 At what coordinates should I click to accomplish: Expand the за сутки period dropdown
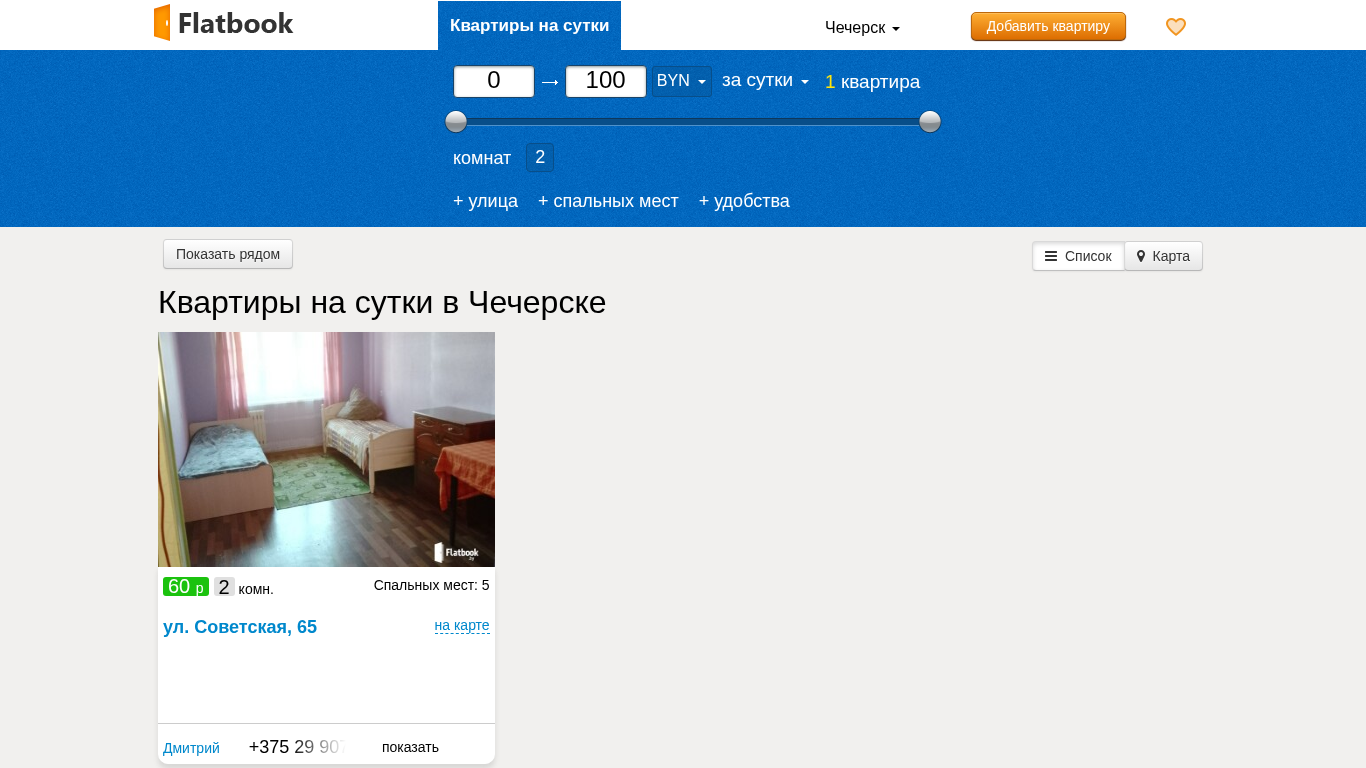click(765, 81)
